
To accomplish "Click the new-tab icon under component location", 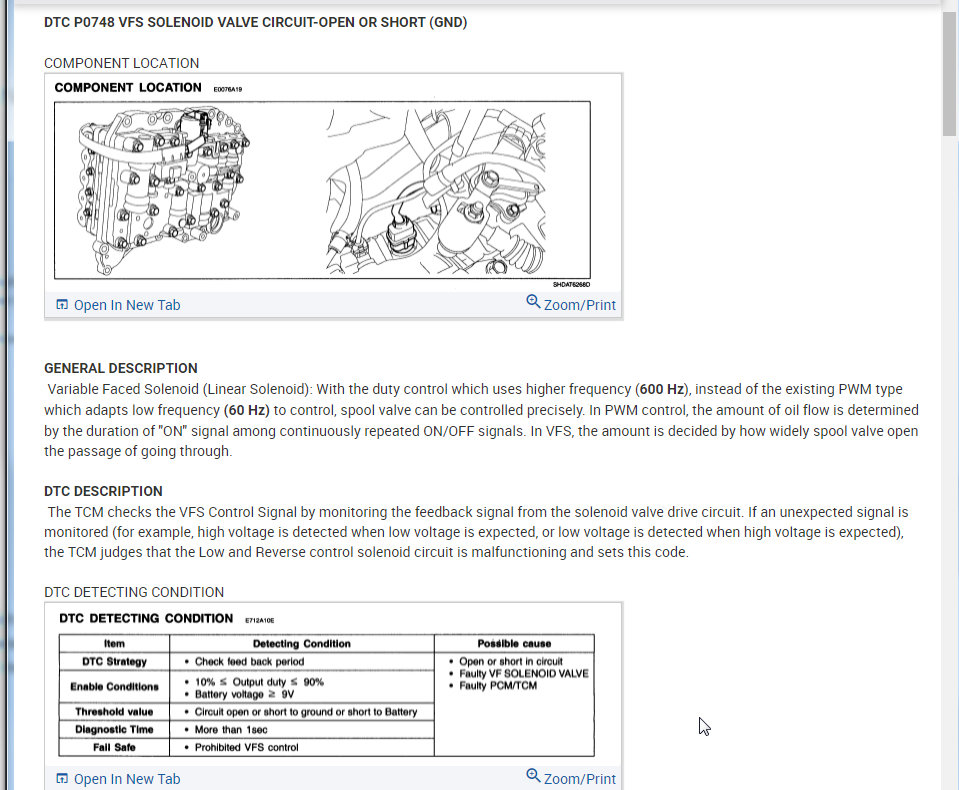I will point(62,305).
